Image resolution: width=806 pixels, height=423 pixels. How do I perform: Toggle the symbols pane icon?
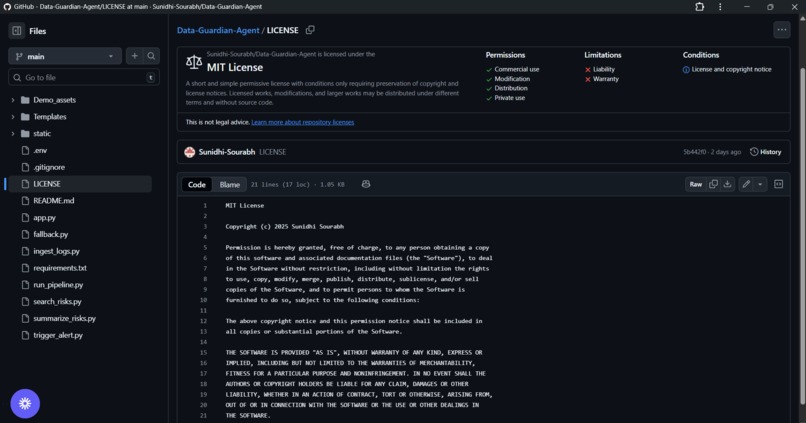[779, 184]
